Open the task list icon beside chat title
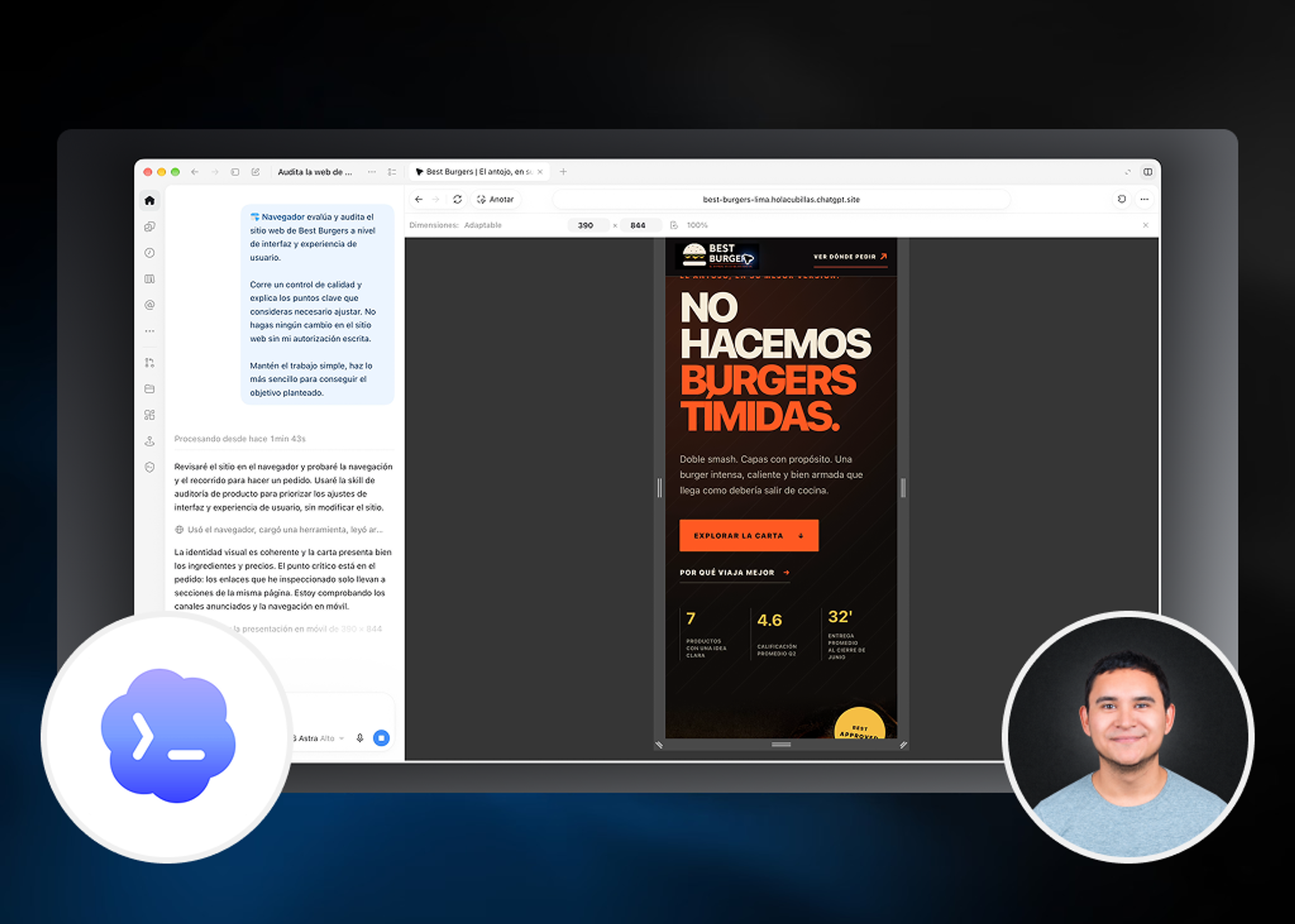The height and width of the screenshot is (924, 1295). click(392, 172)
